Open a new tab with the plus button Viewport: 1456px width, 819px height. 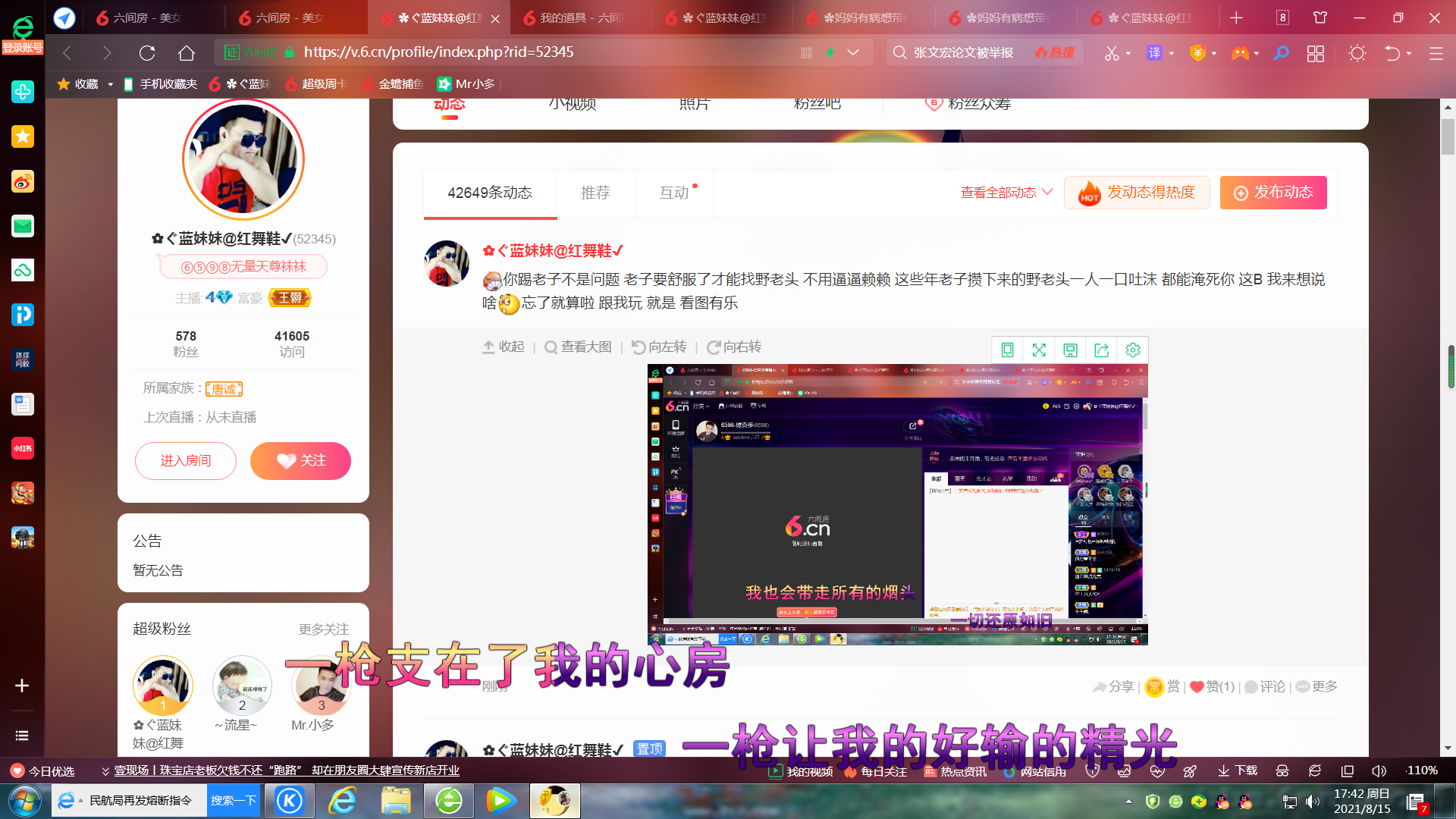tap(1236, 17)
